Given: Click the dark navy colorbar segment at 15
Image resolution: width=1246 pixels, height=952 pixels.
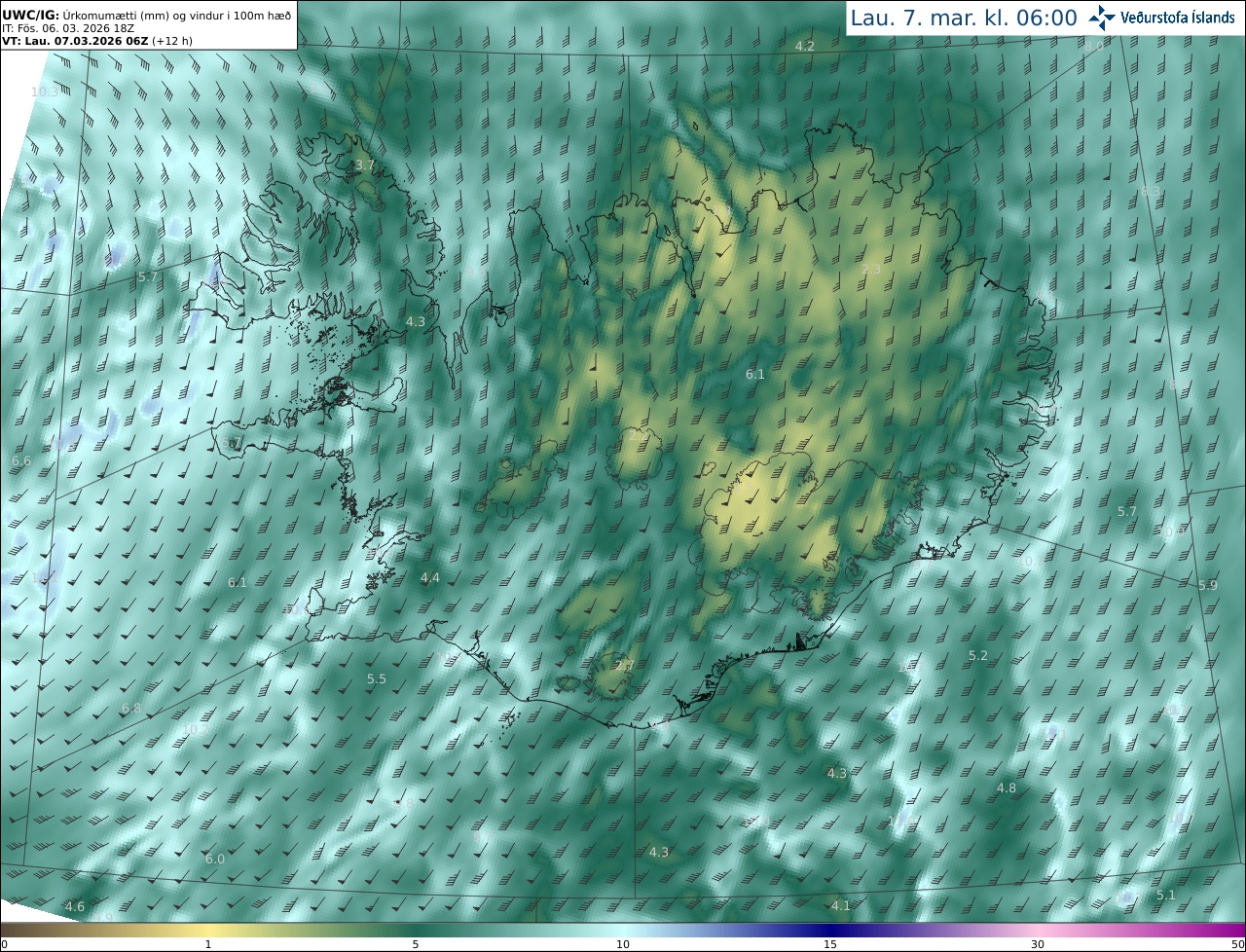Looking at the screenshot, I should point(829,930).
